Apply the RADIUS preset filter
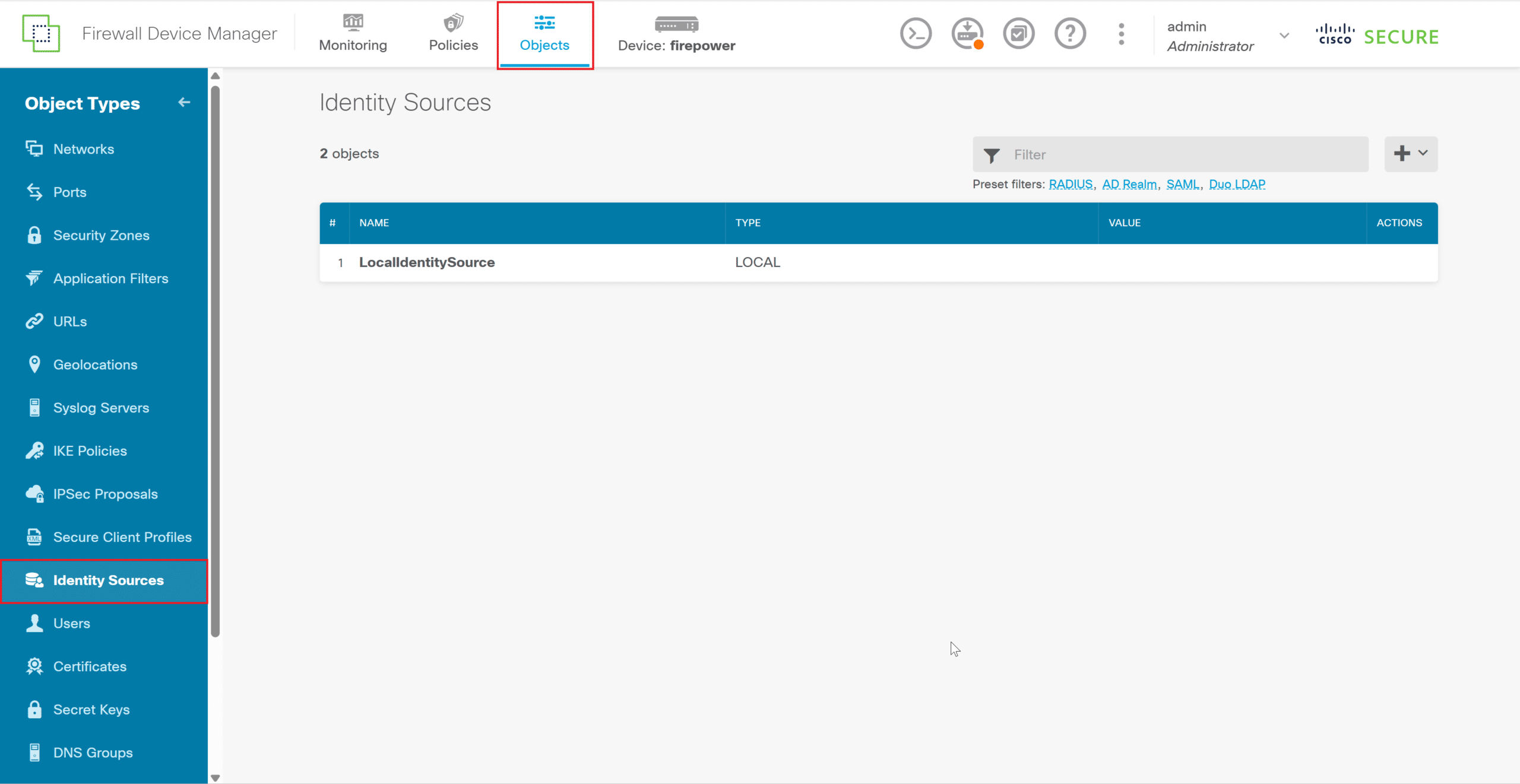The width and height of the screenshot is (1520, 784). [x=1071, y=184]
